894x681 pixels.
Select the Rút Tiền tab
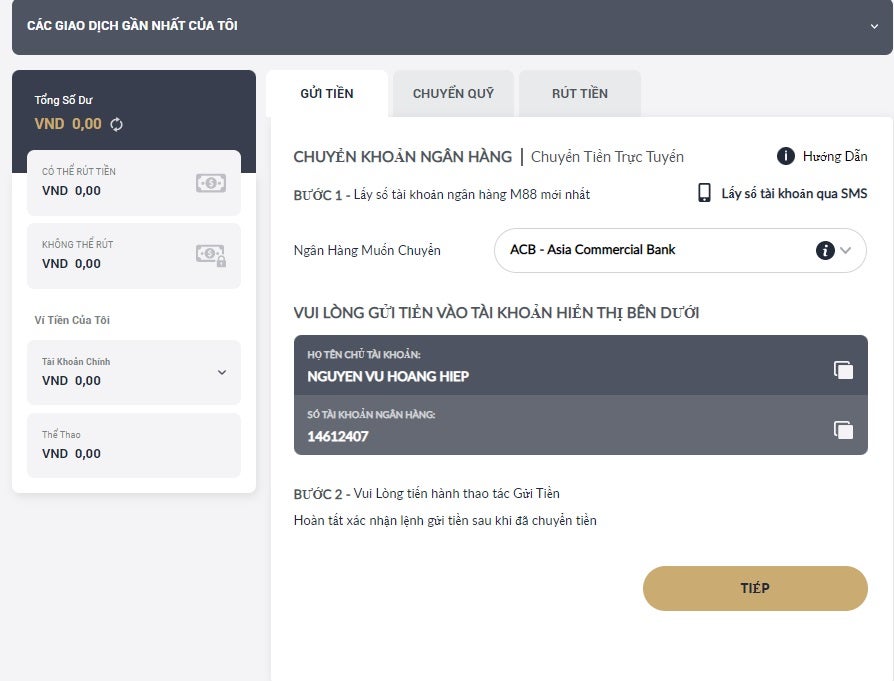580,94
